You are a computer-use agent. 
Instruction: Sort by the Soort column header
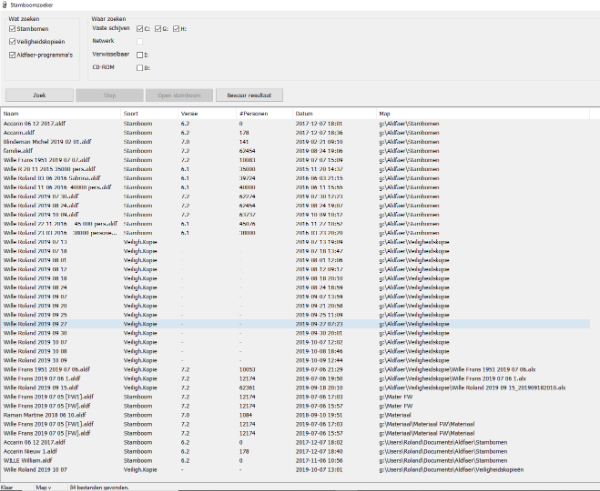(150, 113)
